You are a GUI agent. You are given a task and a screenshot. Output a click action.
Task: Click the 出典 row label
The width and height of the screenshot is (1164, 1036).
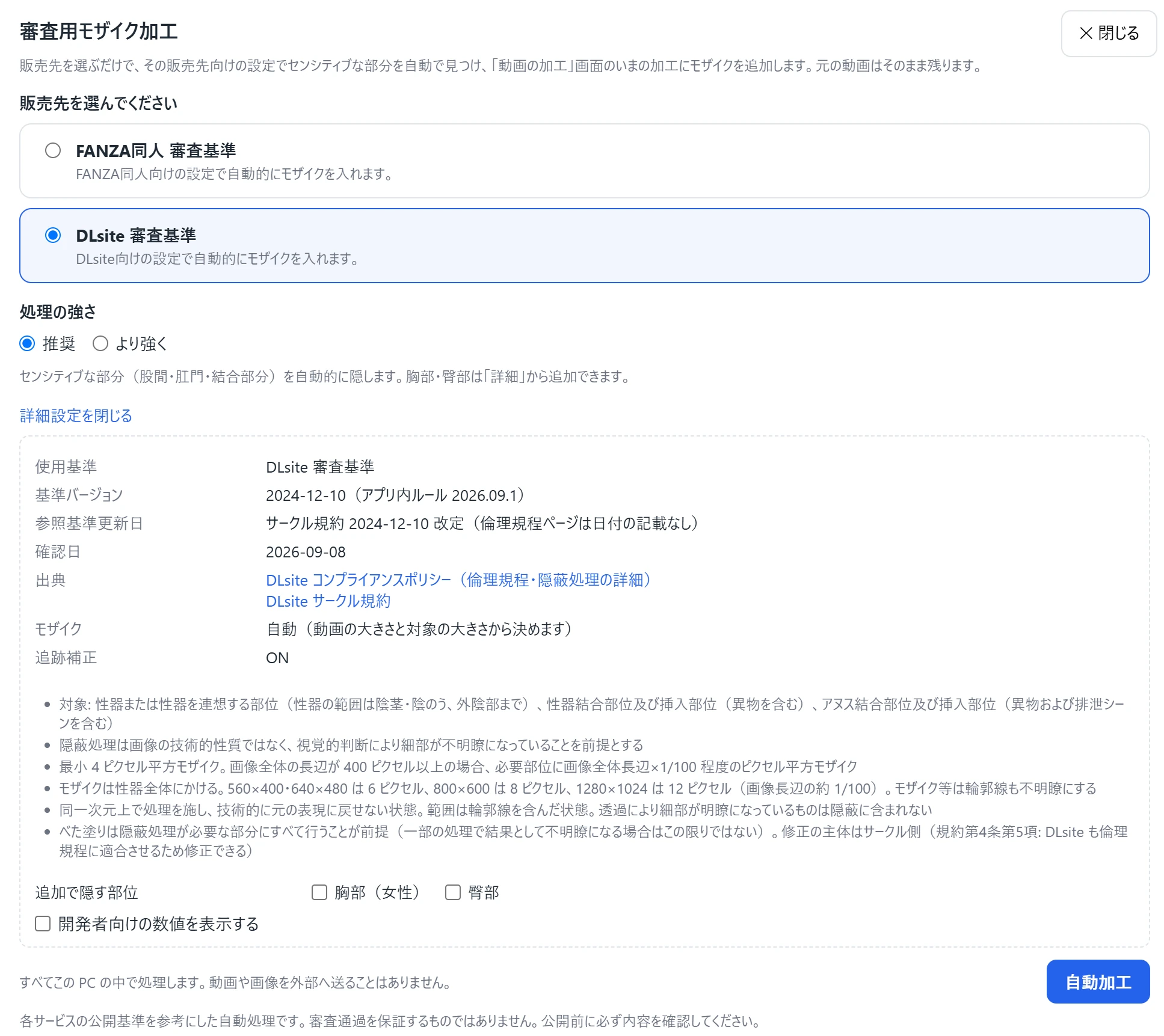pyautogui.click(x=51, y=580)
